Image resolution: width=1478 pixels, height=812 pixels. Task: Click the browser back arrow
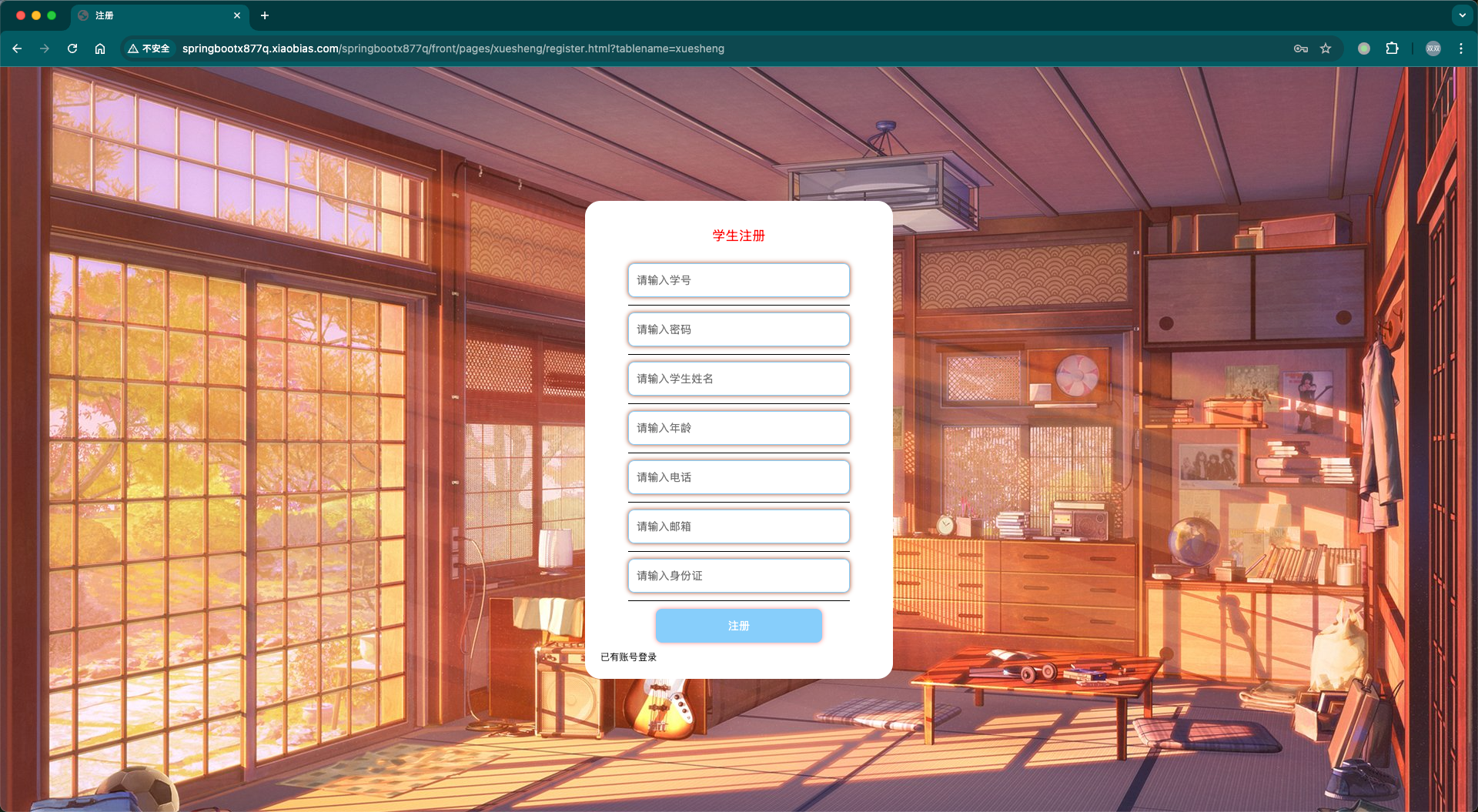tap(17, 48)
